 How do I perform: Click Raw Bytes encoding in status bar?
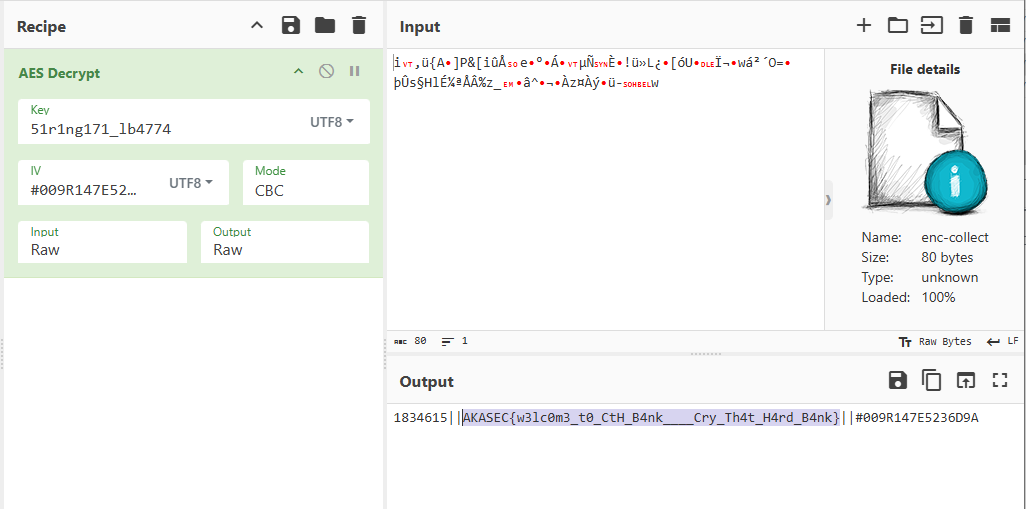coord(935,341)
